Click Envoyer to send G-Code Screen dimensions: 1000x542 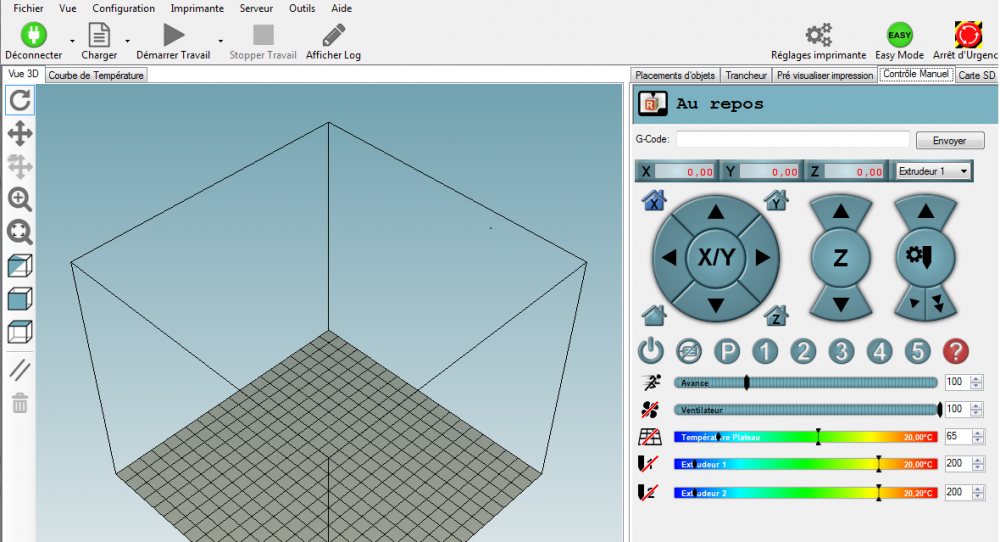[950, 140]
